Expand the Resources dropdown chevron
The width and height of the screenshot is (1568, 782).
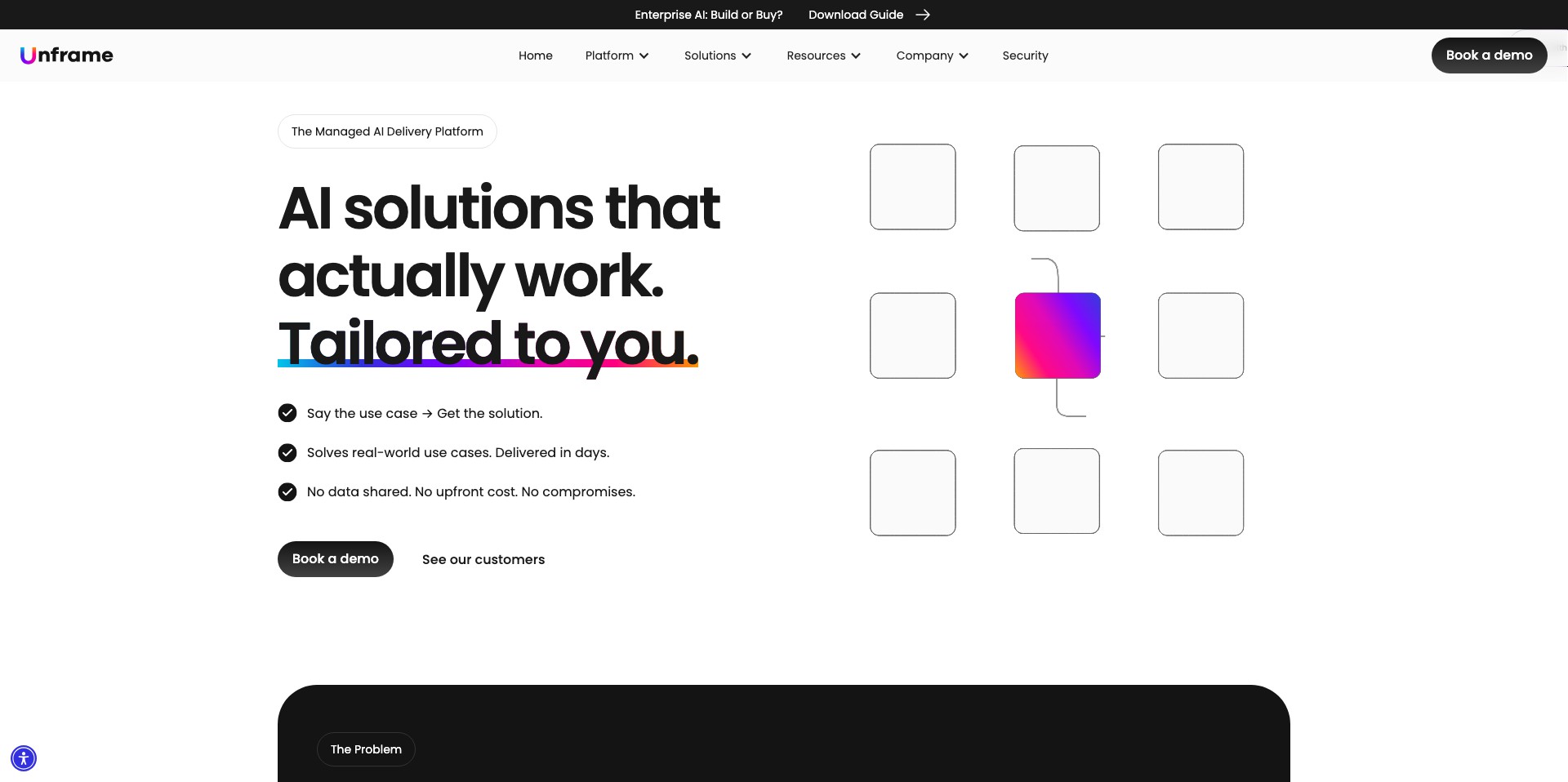856,56
